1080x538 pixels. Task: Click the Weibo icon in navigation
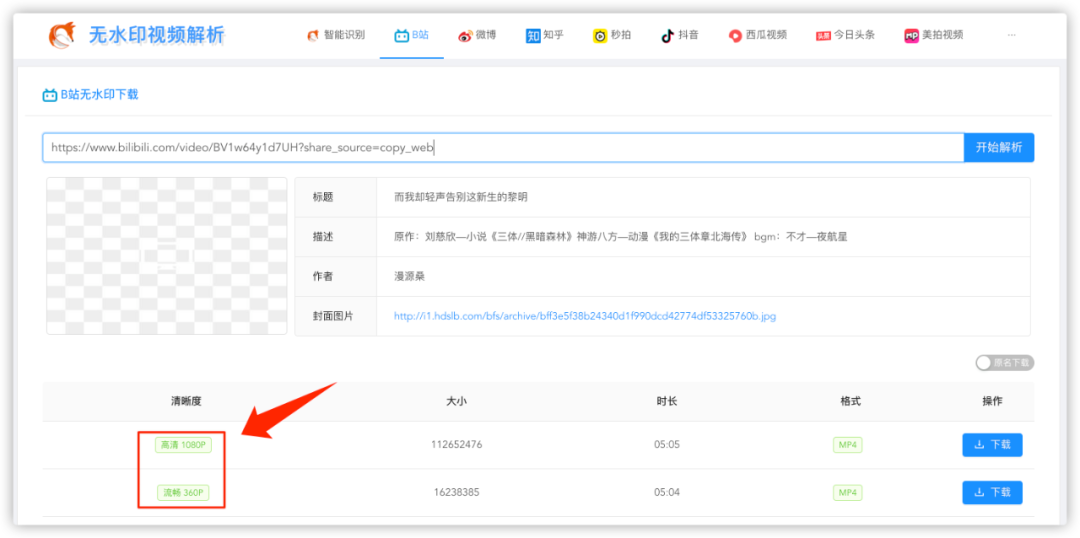465,35
